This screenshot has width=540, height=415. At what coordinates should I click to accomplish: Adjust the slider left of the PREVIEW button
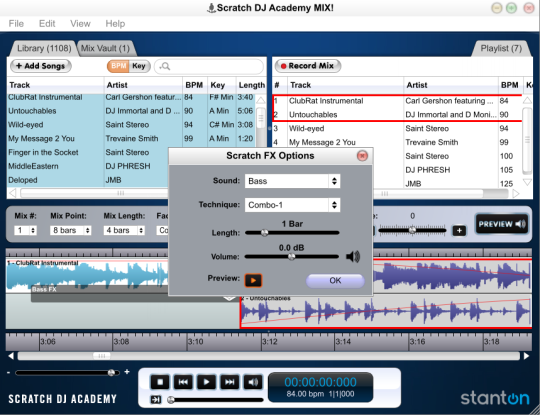[412, 230]
